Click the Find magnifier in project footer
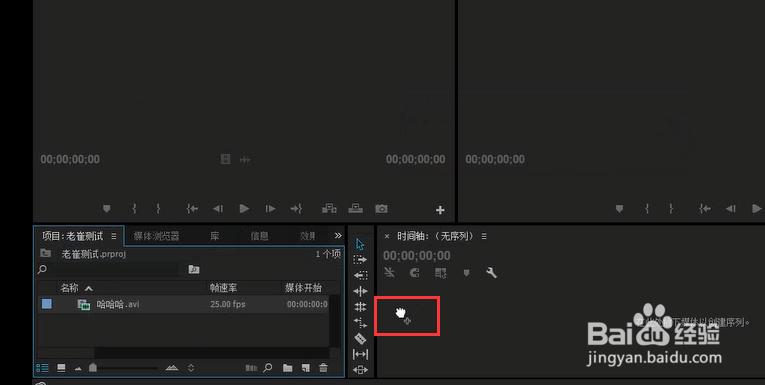 [x=268, y=368]
